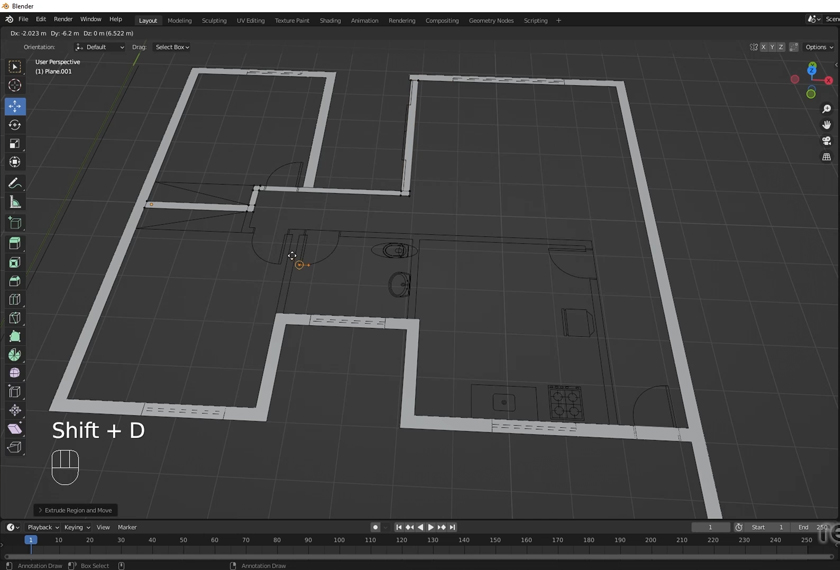Screen dimensions: 840x570
Task: Select the Measure tool
Action: (x=15, y=202)
